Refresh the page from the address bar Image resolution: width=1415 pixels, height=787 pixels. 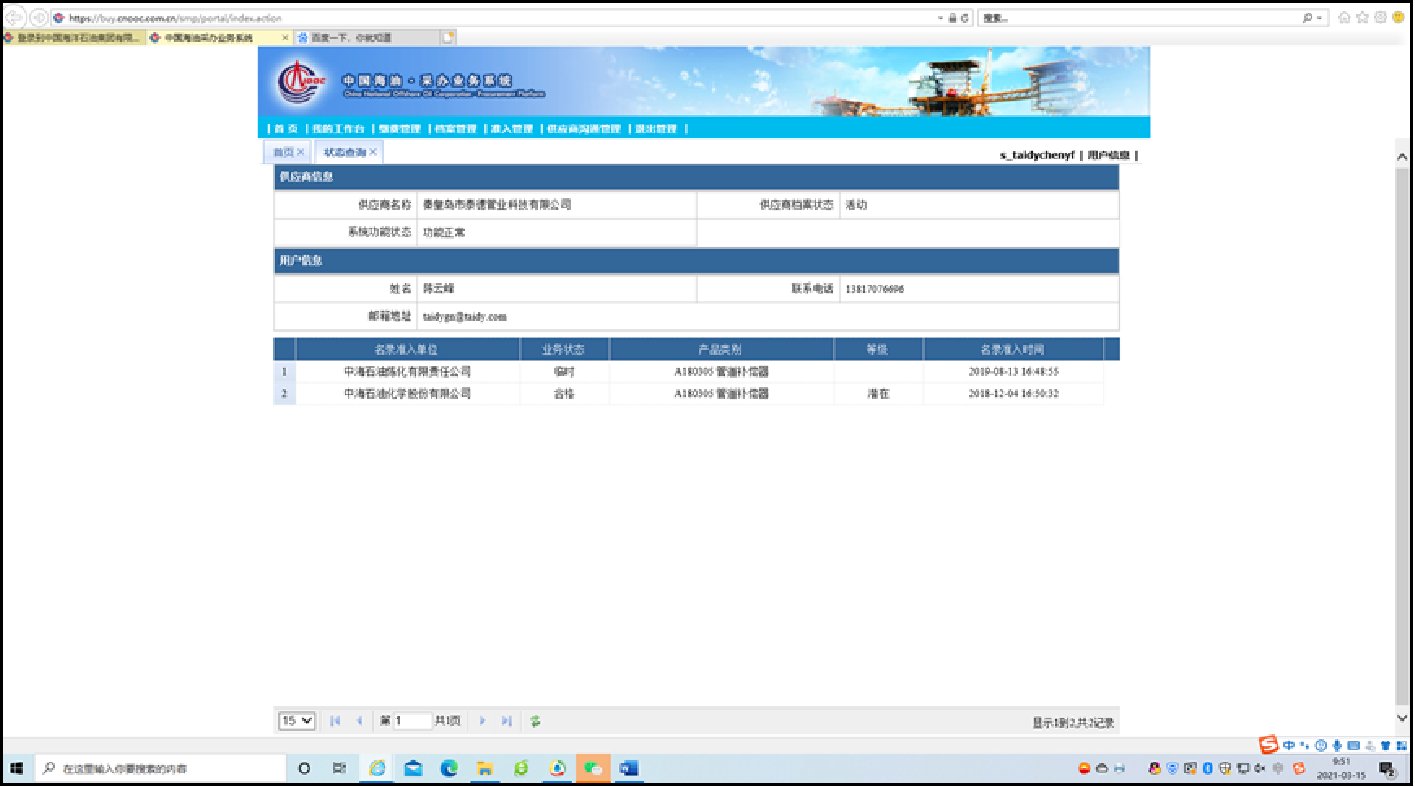coord(964,18)
